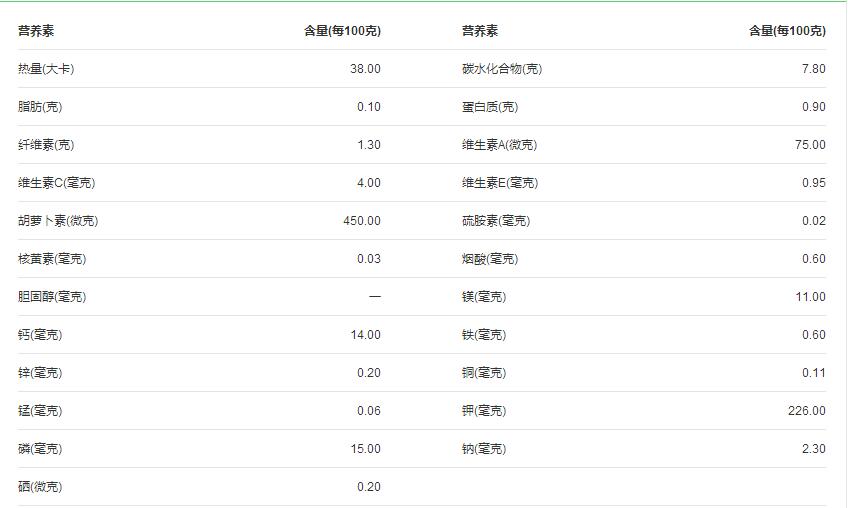Click the 碳水化合物(克) label
Image resolution: width=848 pixels, height=508 pixels.
coord(502,69)
